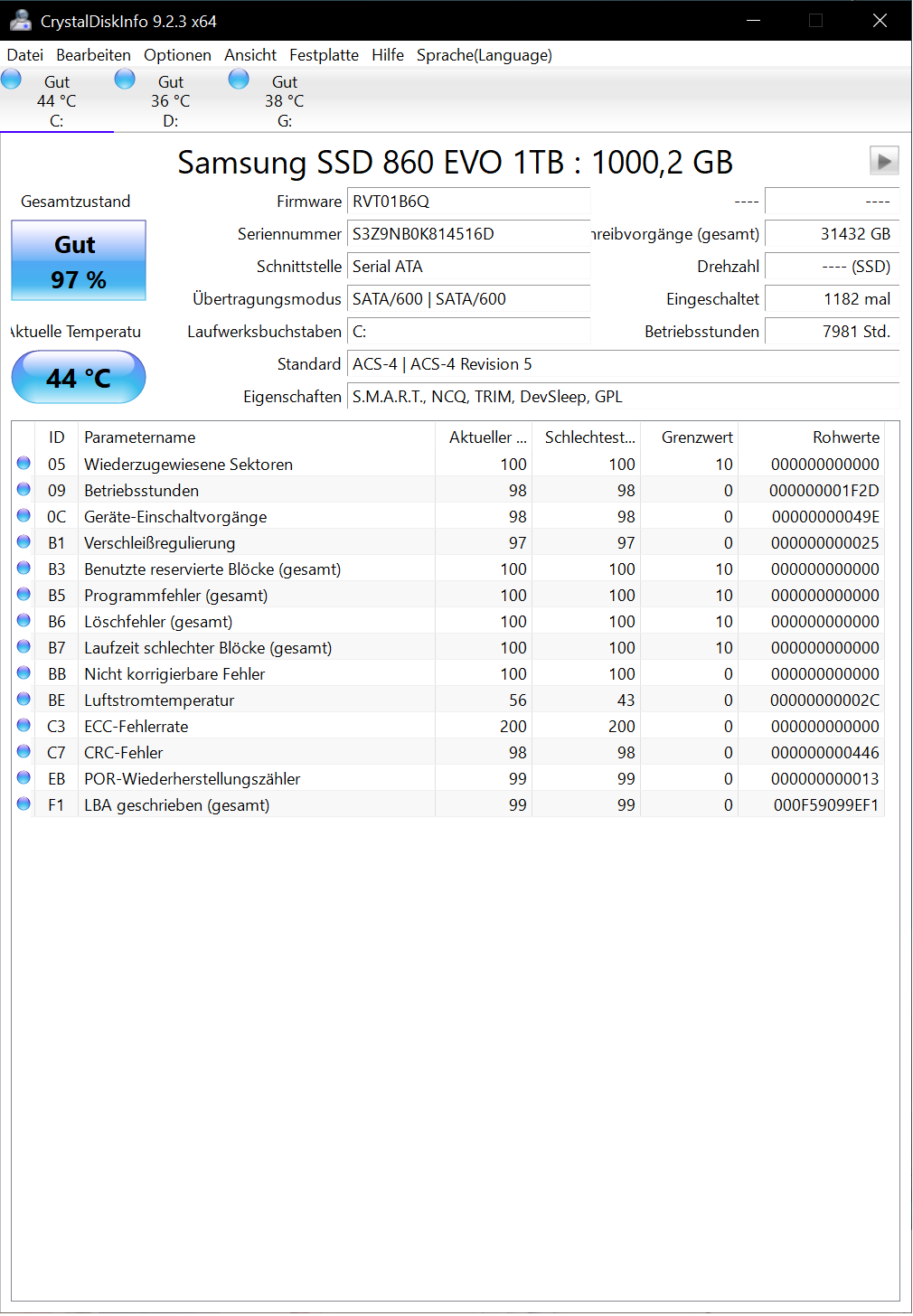Click raw value 000F59099EF1
This screenshot has height=1316, width=913.
[x=826, y=804]
